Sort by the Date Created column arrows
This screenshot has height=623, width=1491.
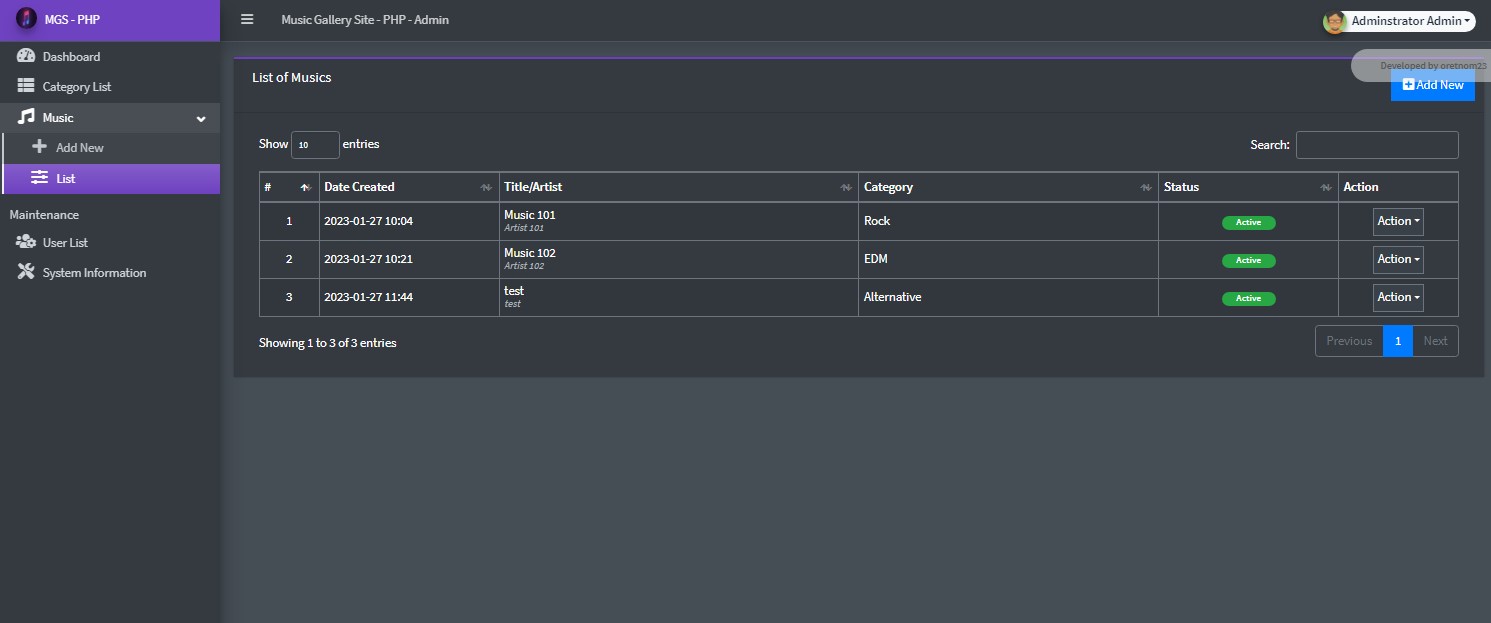486,187
